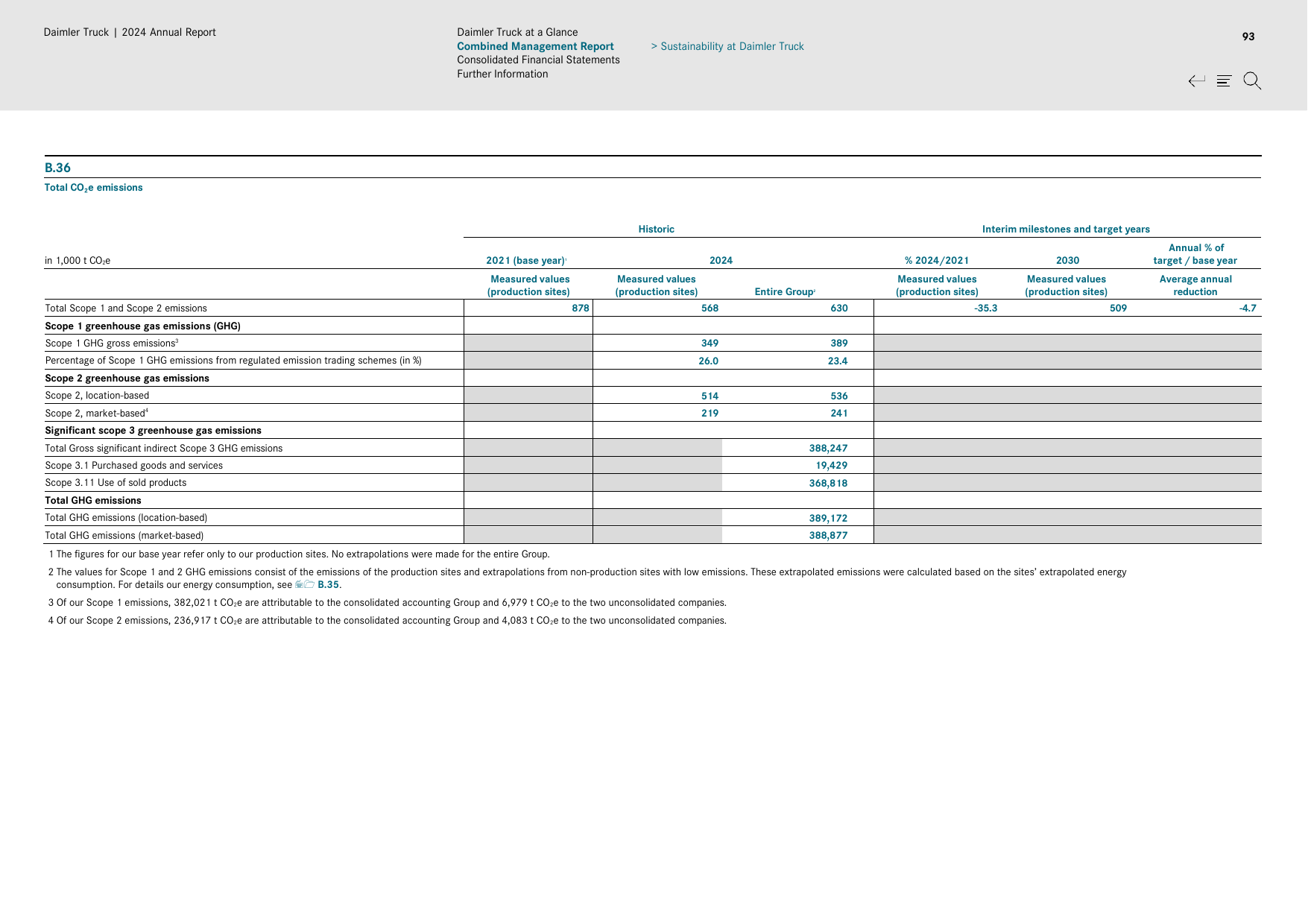1308x924 pixels.
Task: Select the location-based total 389,172
Action: 828,519
